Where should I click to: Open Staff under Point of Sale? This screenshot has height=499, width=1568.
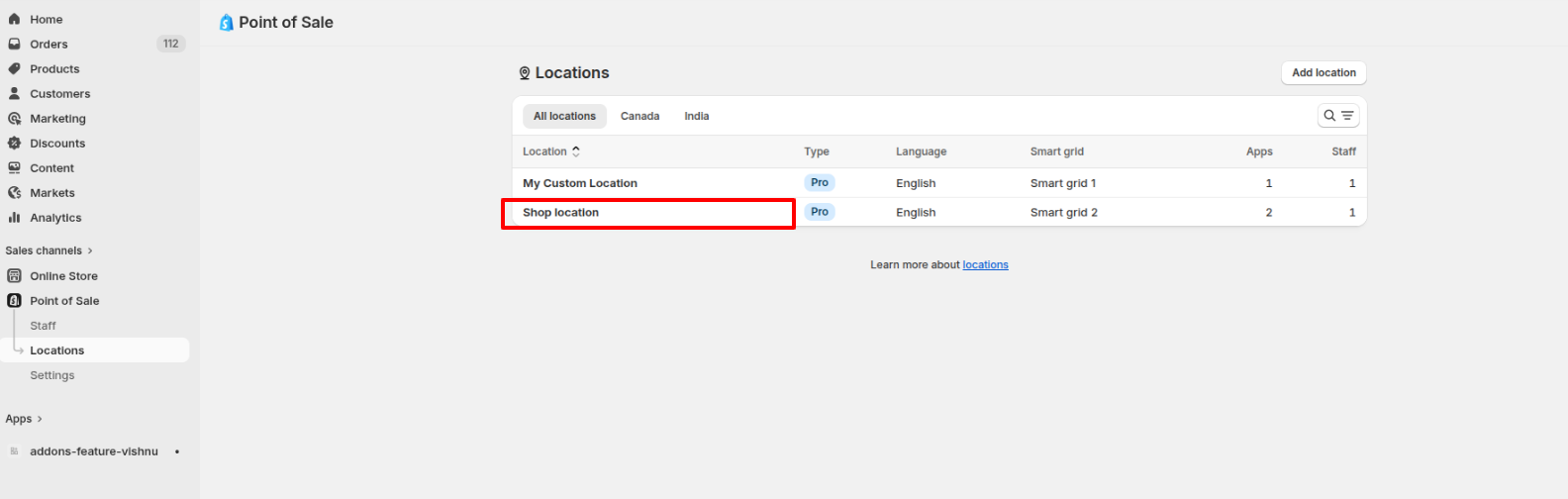pyautogui.click(x=43, y=326)
